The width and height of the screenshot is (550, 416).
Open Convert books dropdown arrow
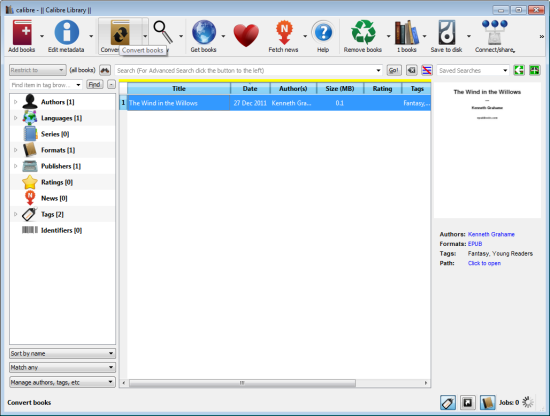click(145, 36)
